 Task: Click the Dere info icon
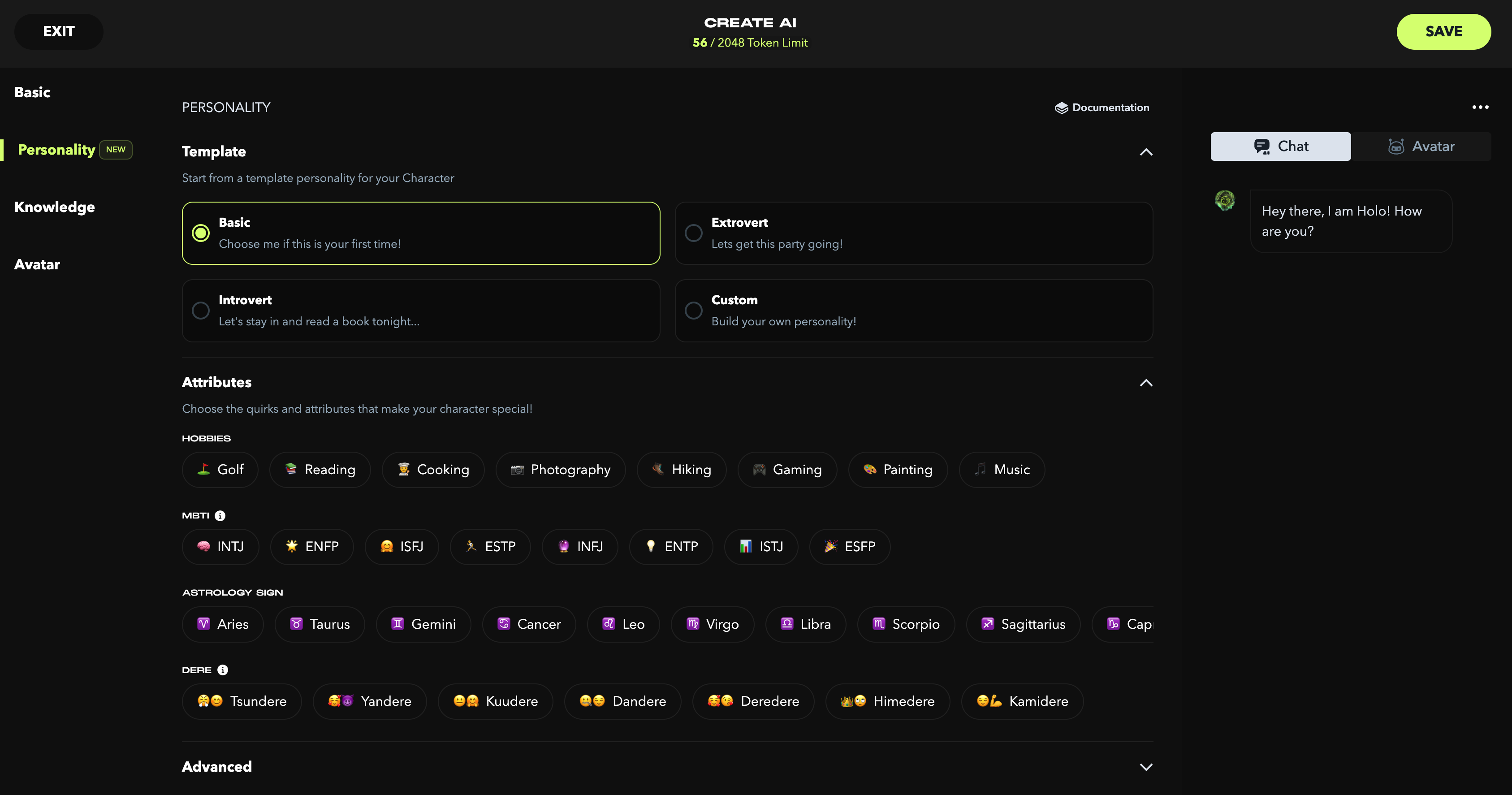click(222, 670)
